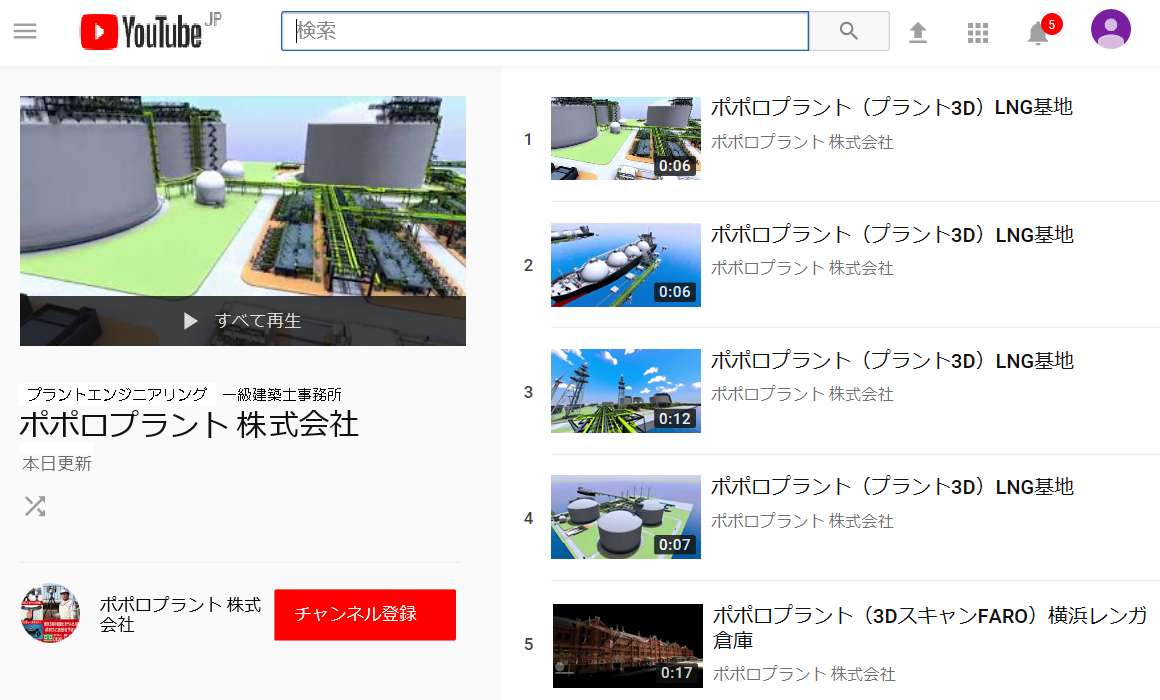1160x700 pixels.
Task: Subscribe with チャンネル登録 button
Action: pyautogui.click(x=365, y=614)
